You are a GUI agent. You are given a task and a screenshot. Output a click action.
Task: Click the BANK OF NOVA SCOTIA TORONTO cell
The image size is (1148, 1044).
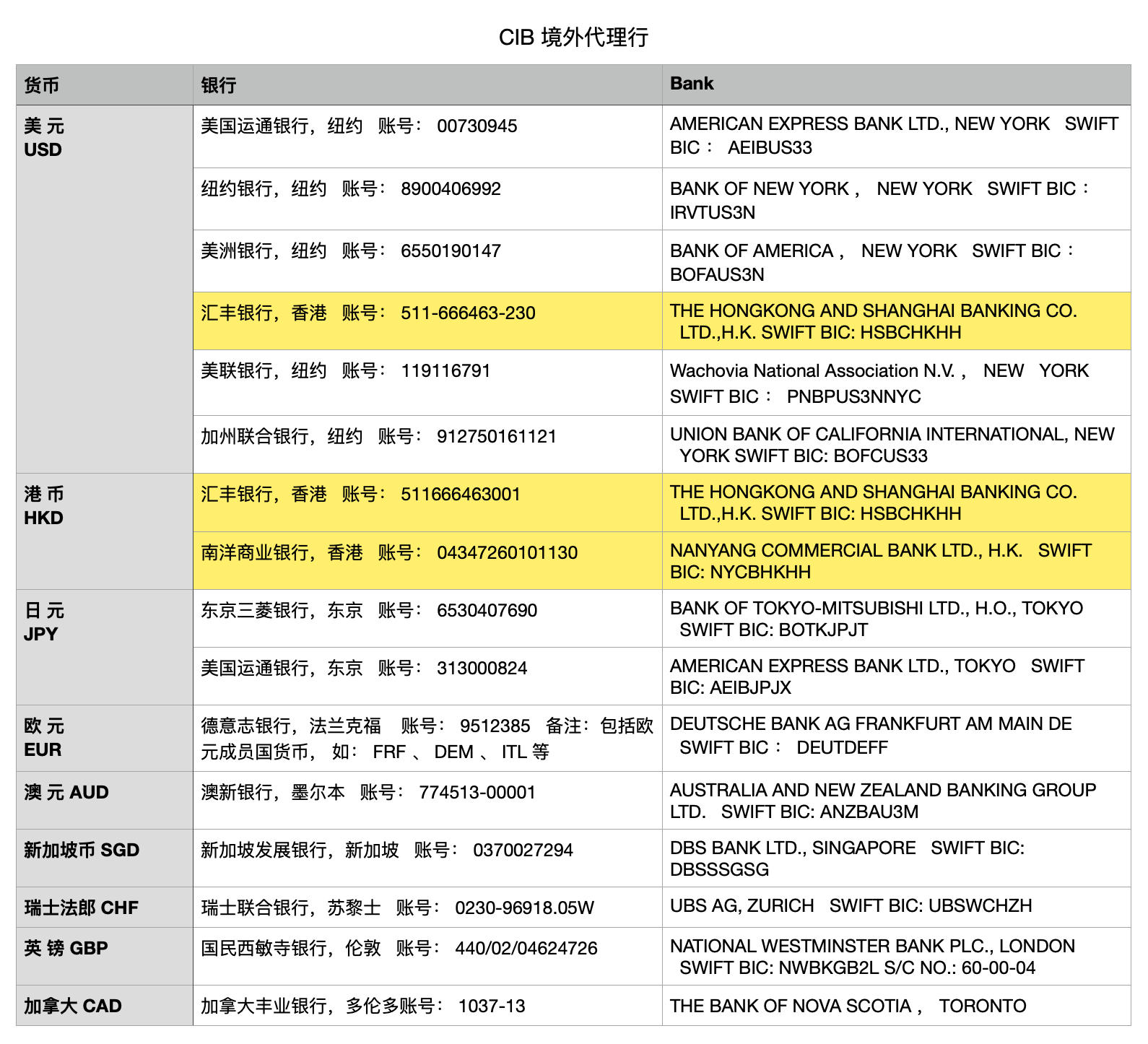tap(896, 1006)
